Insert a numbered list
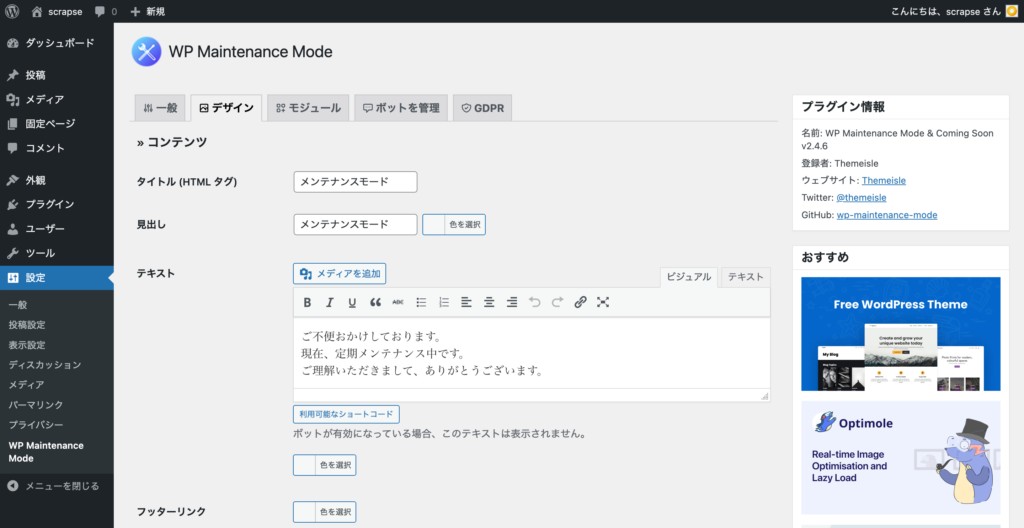1024x528 pixels. click(x=444, y=303)
